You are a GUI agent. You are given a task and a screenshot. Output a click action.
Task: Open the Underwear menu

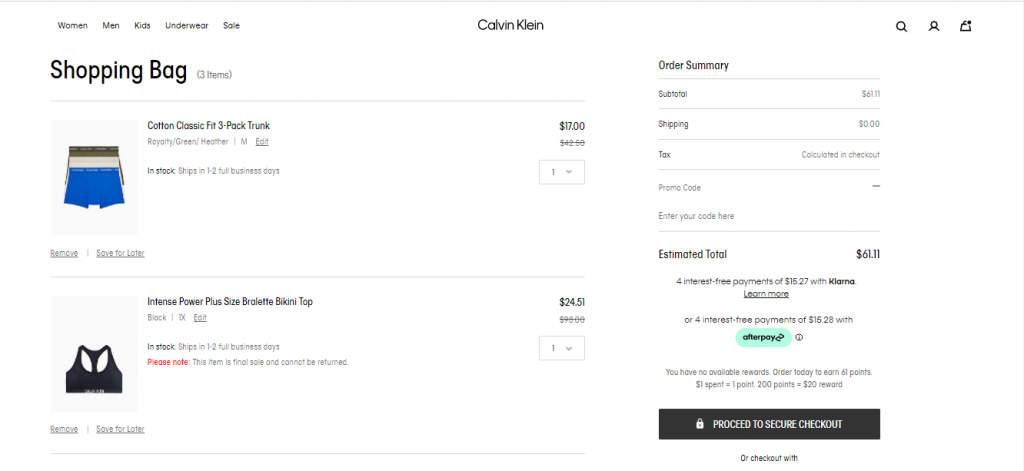pyautogui.click(x=187, y=26)
